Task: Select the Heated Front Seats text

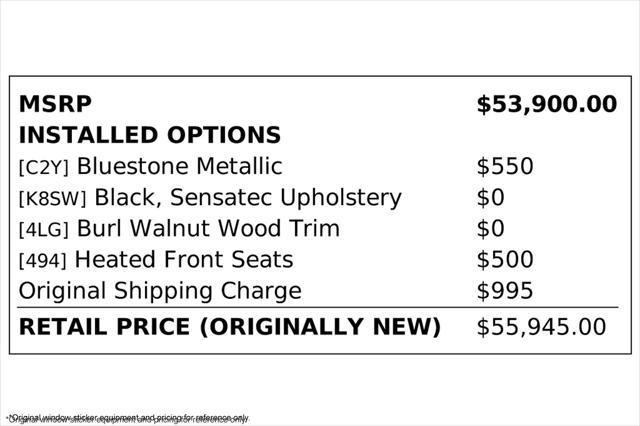Action: (184, 260)
